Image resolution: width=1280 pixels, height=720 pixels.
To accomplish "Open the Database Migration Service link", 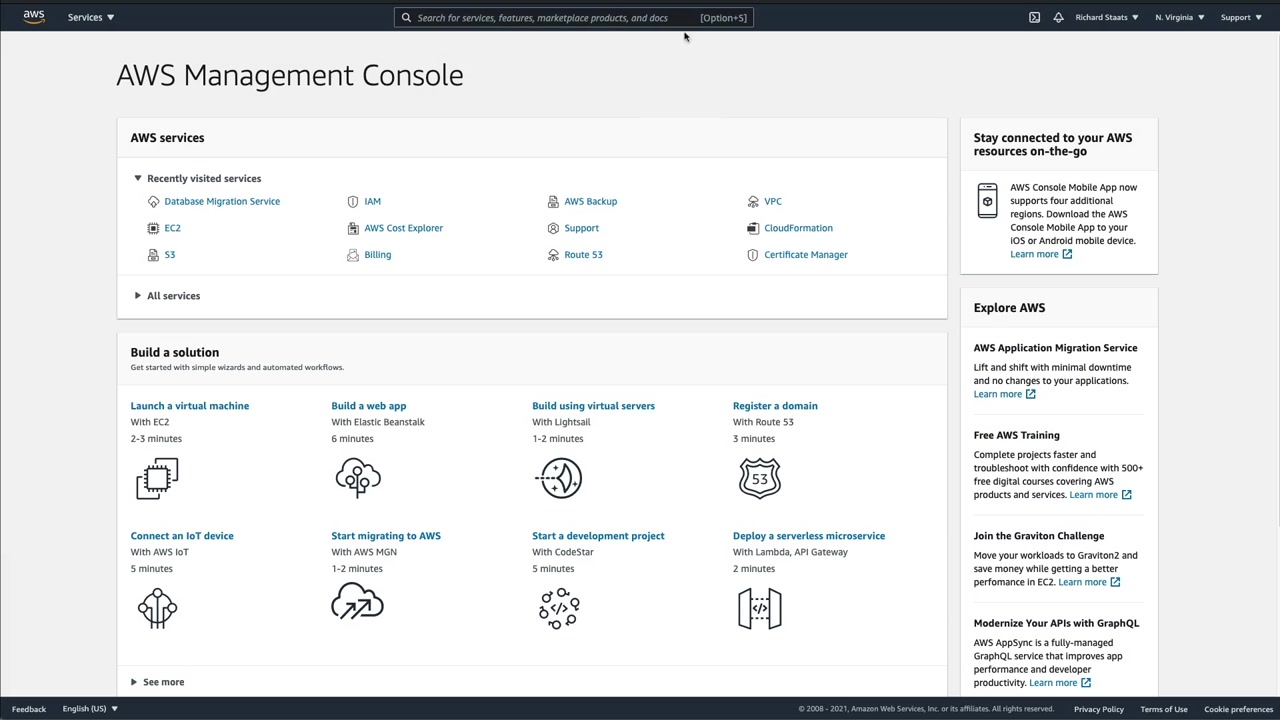I will pyautogui.click(x=222, y=201).
